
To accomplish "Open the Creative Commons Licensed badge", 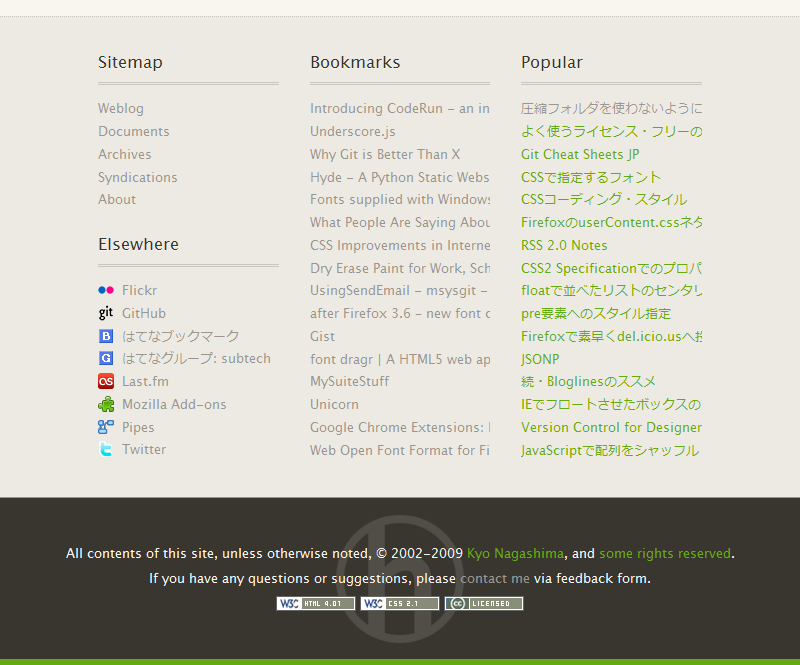I will click(x=484, y=603).
